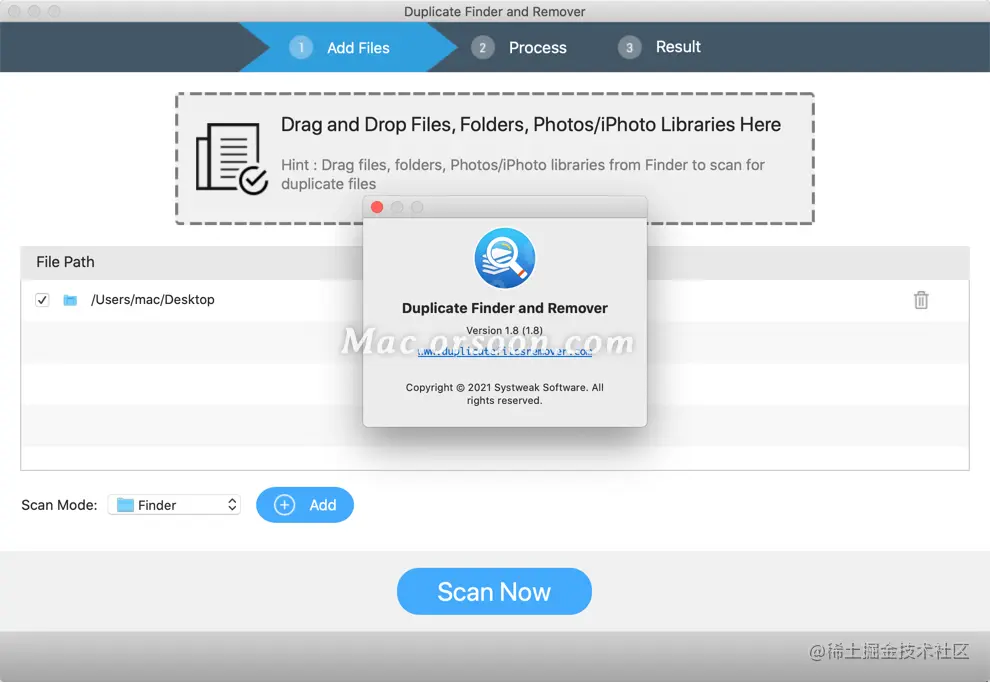Viewport: 990px width, 682px height.
Task: Click the Drag and Drop Files heading
Action: [531, 125]
